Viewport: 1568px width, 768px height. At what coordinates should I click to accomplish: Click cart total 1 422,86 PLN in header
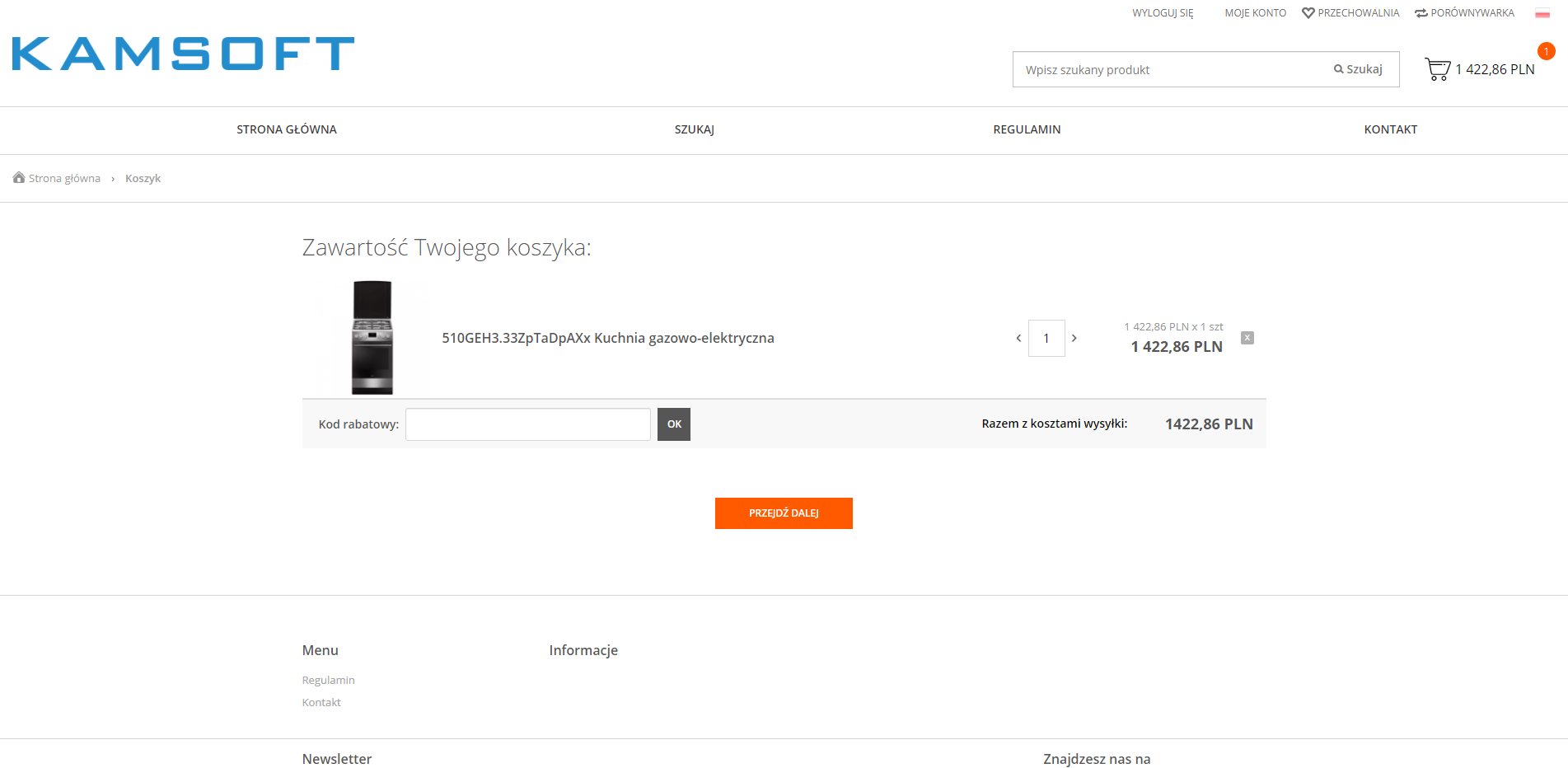click(x=1495, y=69)
